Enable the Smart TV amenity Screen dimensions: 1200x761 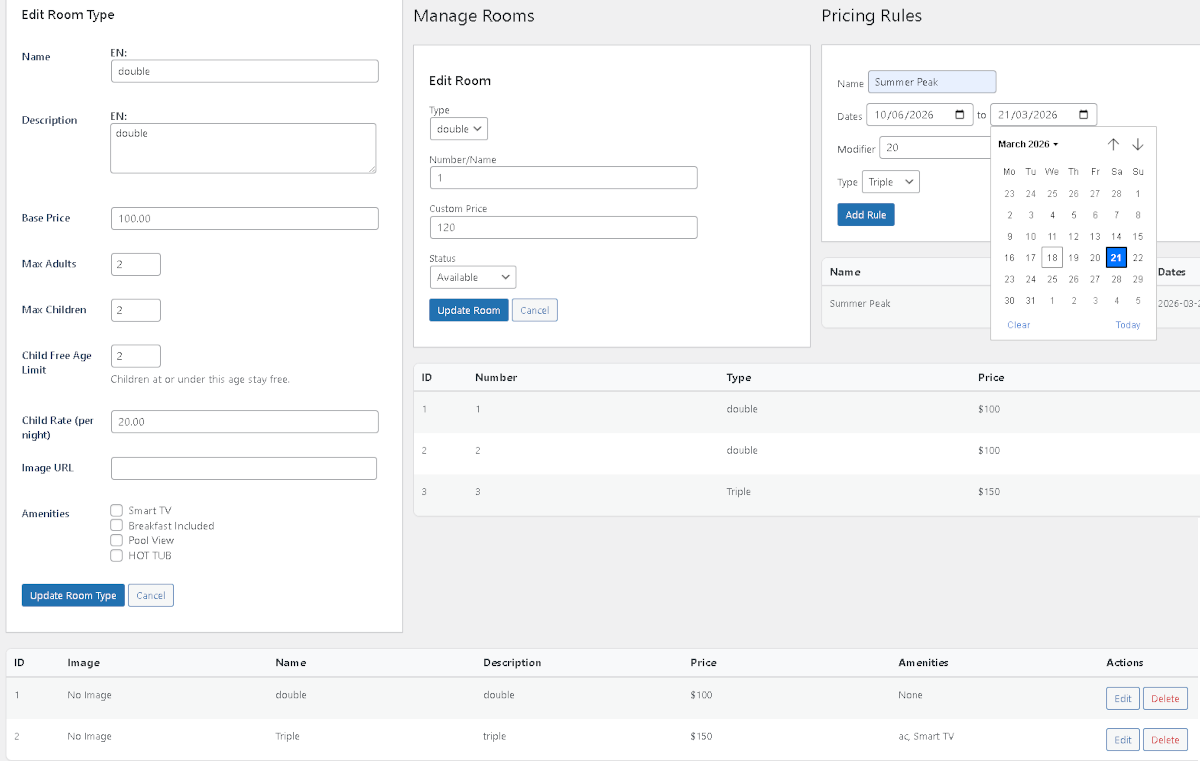116,510
